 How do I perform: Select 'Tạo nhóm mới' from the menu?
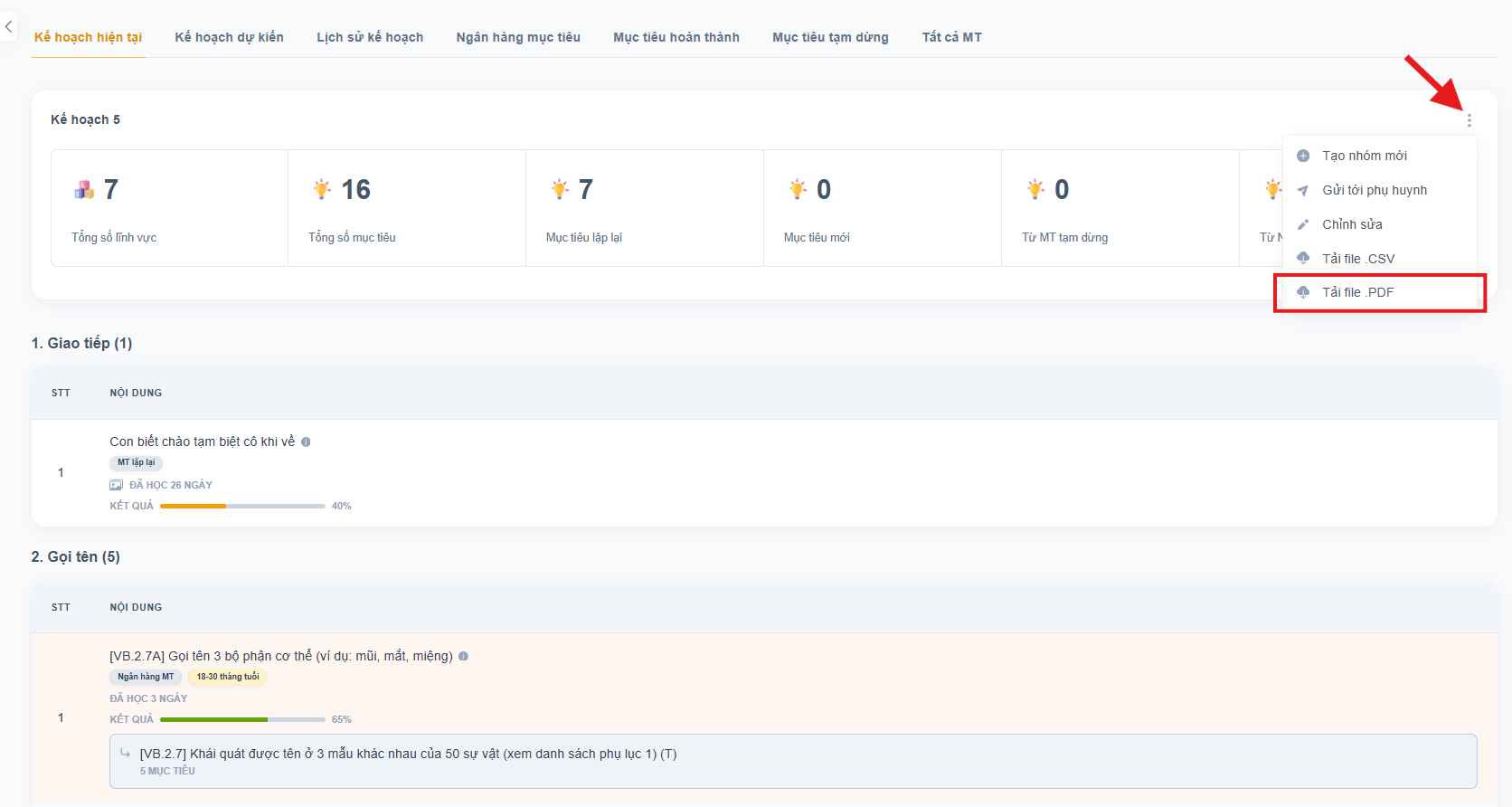pos(1364,156)
